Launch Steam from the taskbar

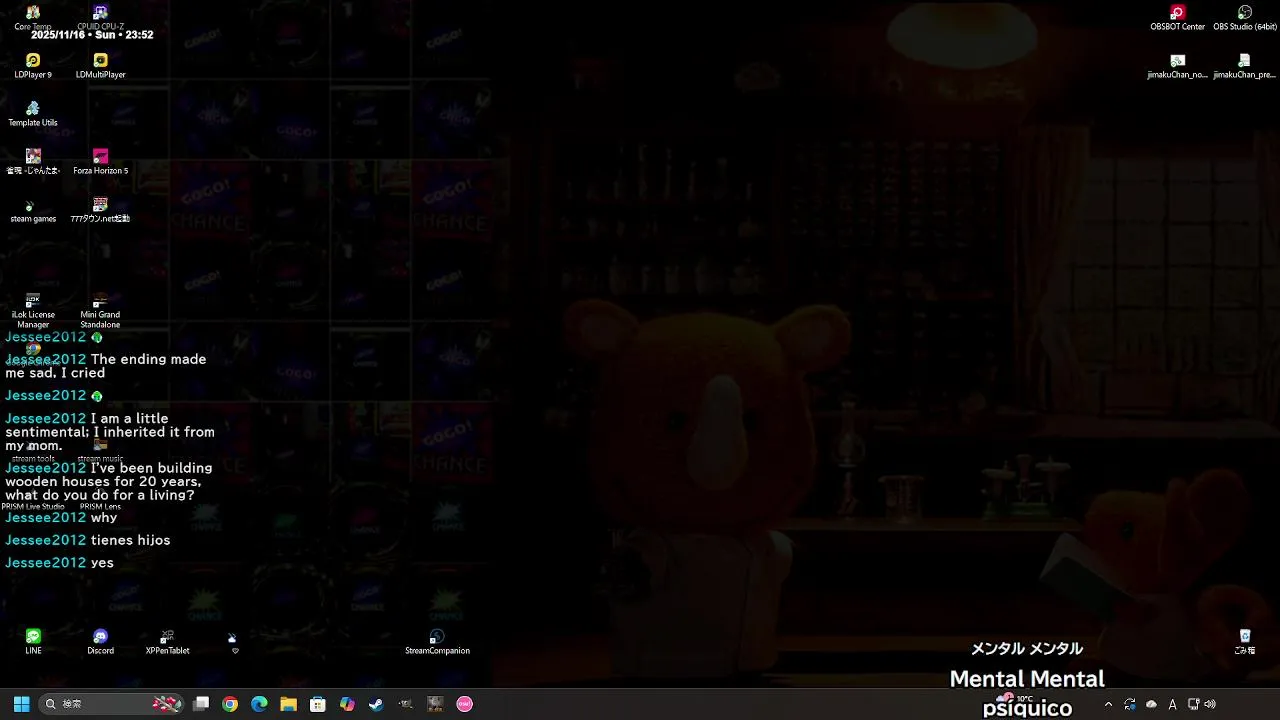coord(376,704)
